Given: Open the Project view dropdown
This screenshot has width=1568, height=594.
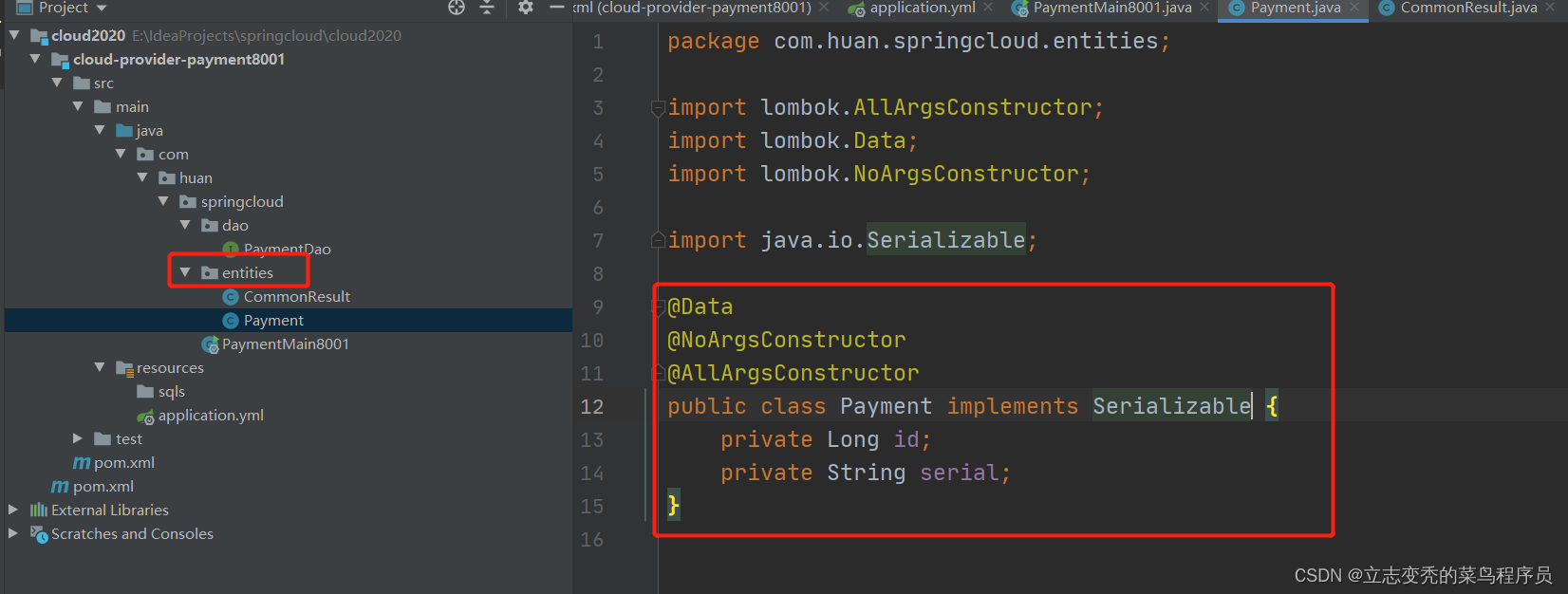Looking at the screenshot, I should coord(102,8).
